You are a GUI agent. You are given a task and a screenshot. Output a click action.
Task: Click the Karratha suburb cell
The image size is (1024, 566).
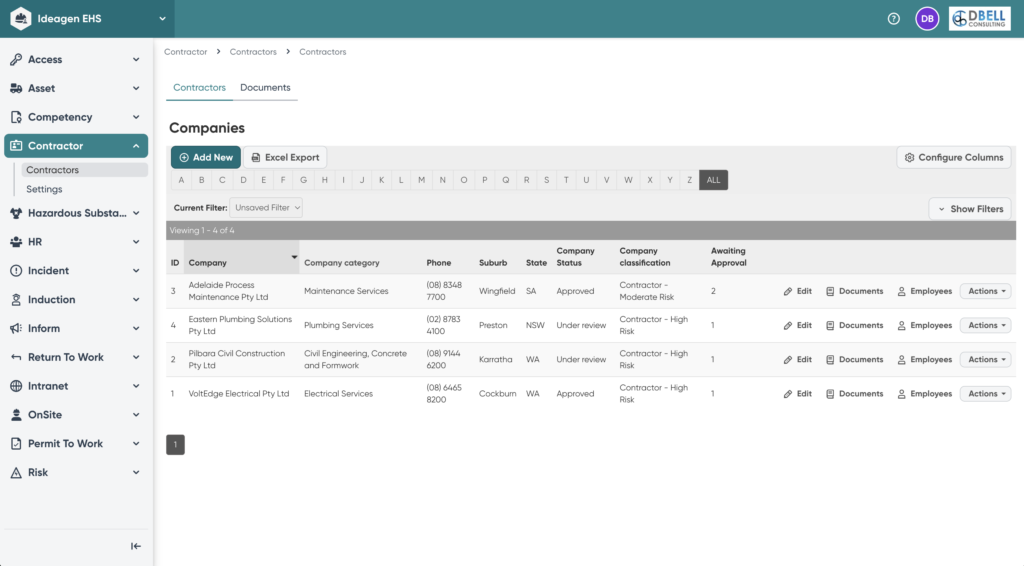tap(495, 360)
